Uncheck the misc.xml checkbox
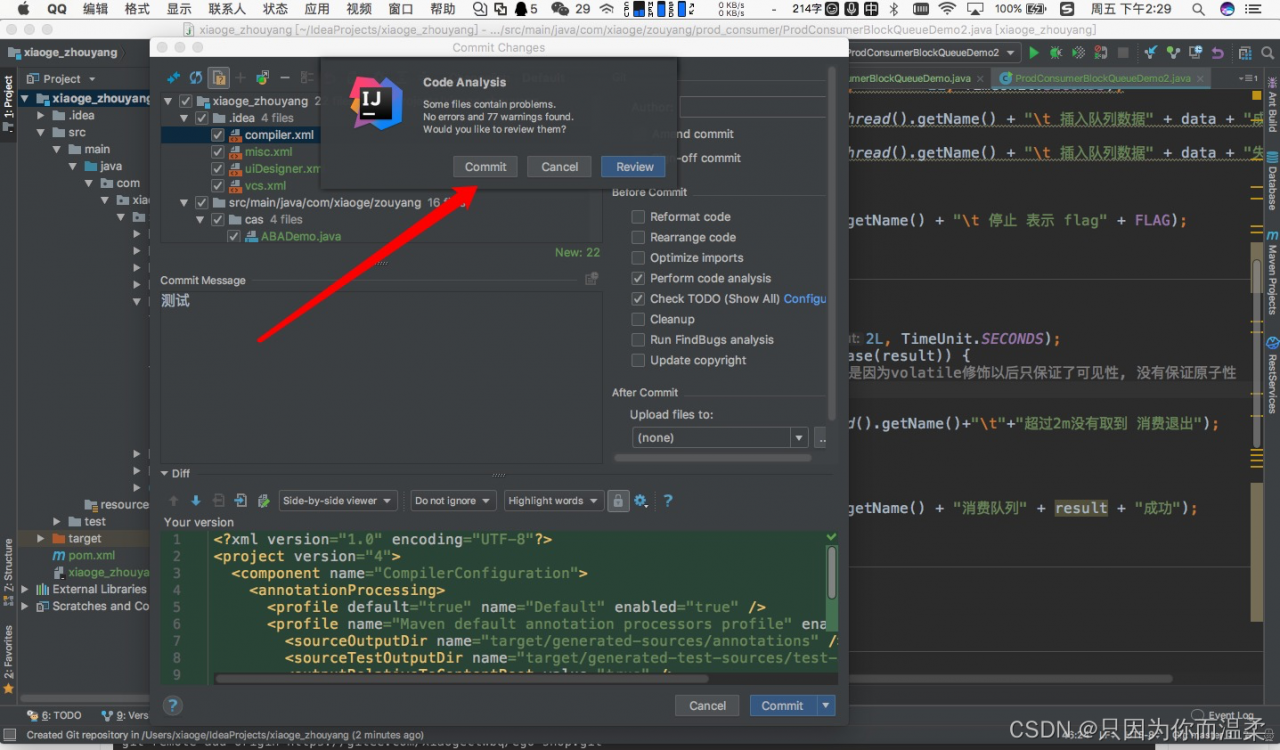Screen dimensions: 1280x750 217,152
